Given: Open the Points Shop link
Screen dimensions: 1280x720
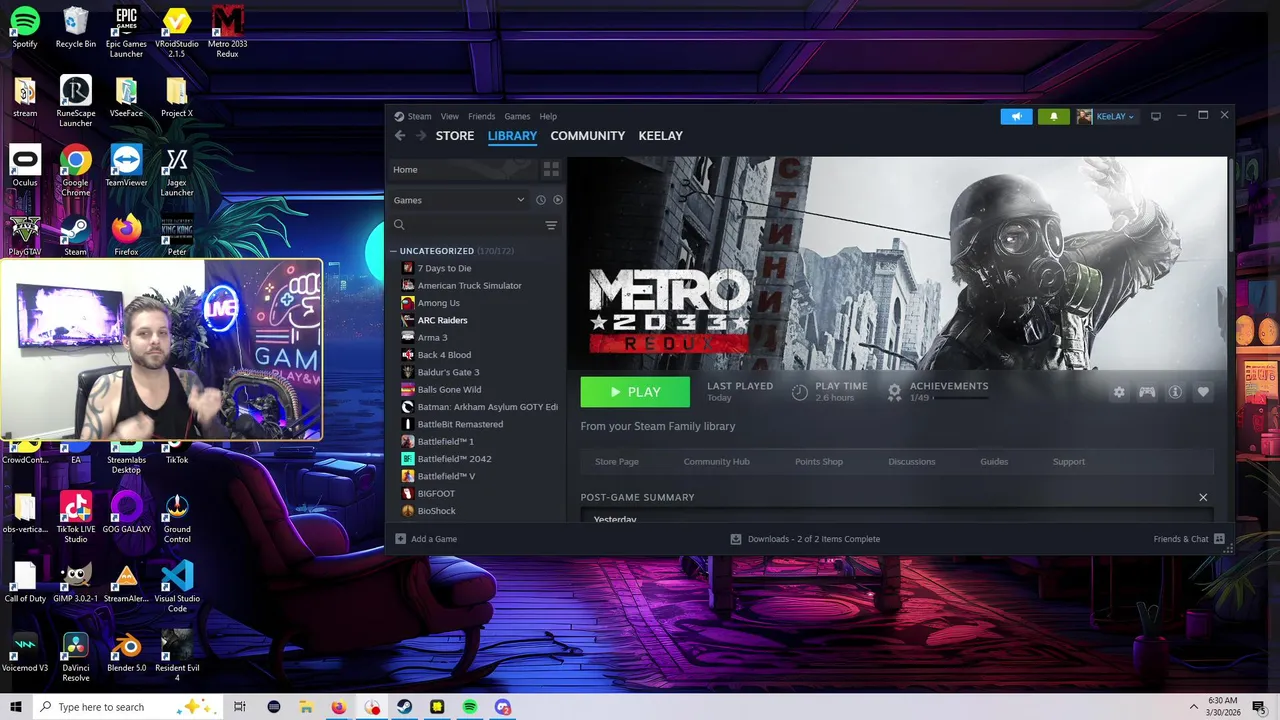Looking at the screenshot, I should click(819, 462).
